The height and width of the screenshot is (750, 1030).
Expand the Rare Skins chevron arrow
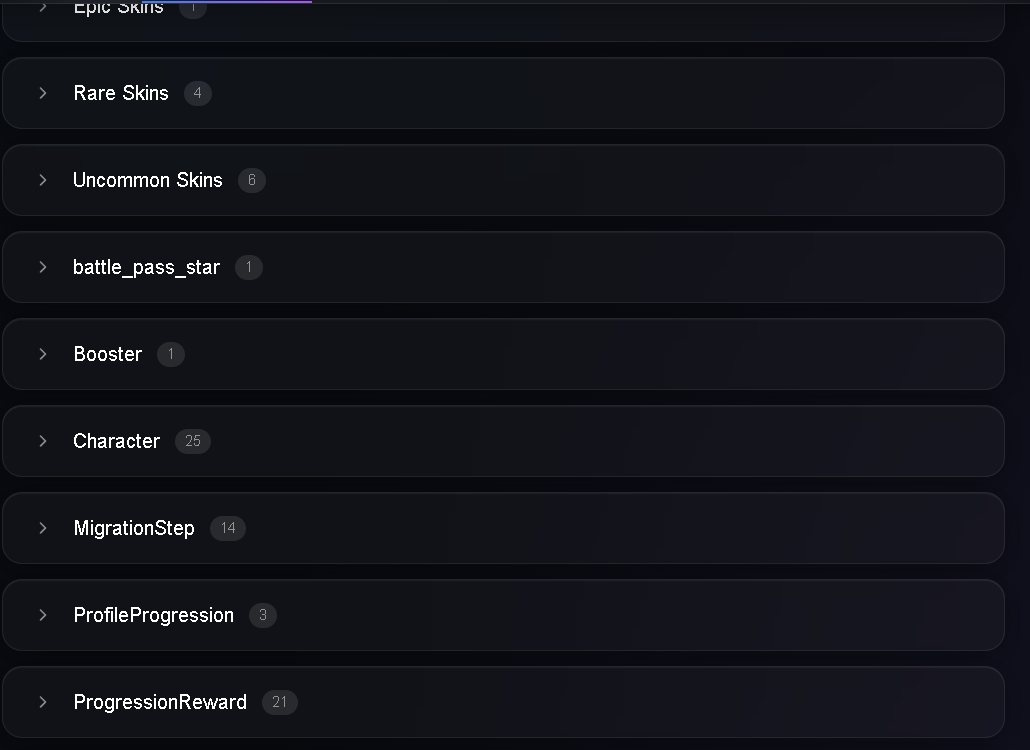click(x=43, y=93)
